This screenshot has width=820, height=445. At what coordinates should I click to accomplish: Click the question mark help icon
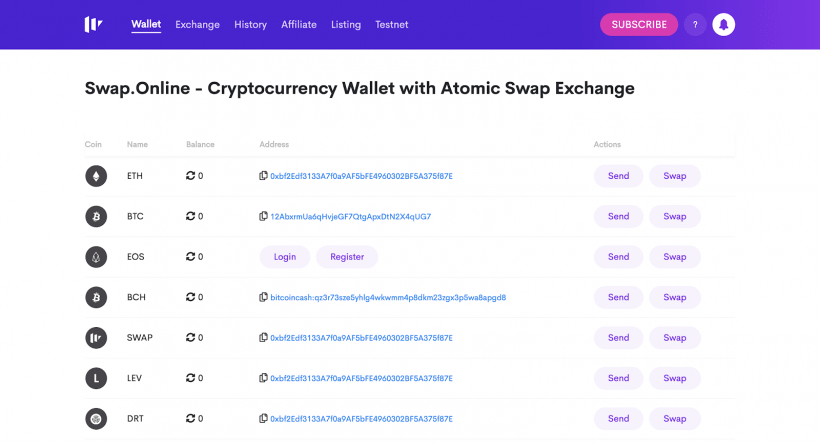point(695,24)
